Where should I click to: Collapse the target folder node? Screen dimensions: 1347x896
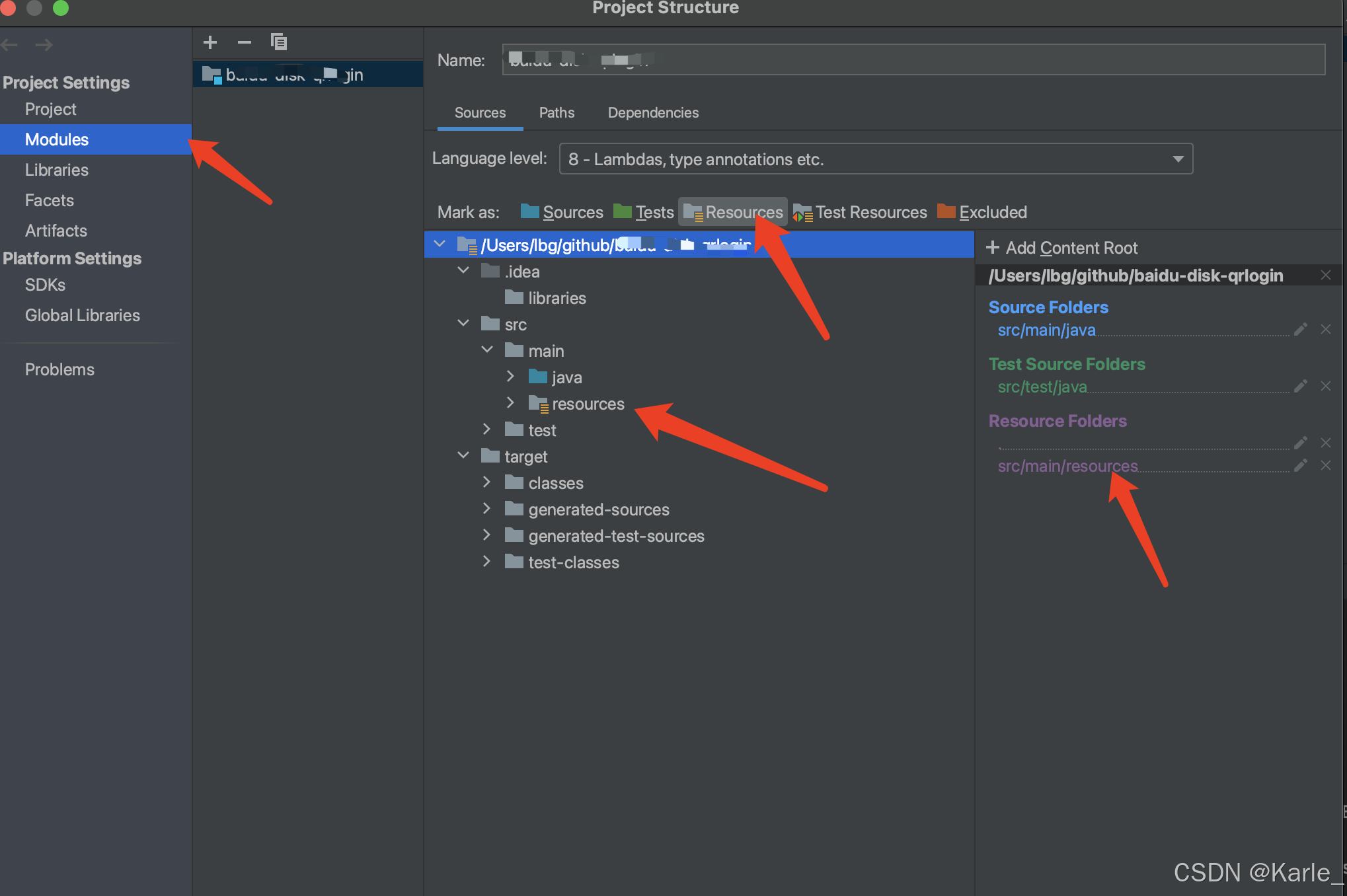463,456
